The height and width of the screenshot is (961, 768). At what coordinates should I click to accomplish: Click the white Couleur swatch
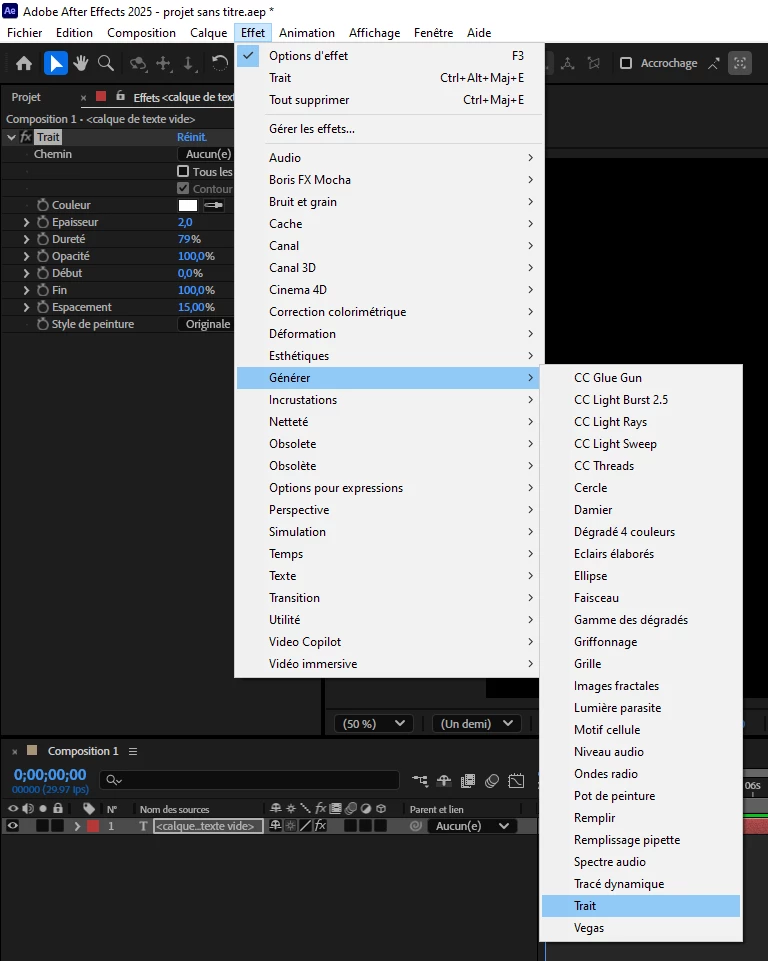188,205
